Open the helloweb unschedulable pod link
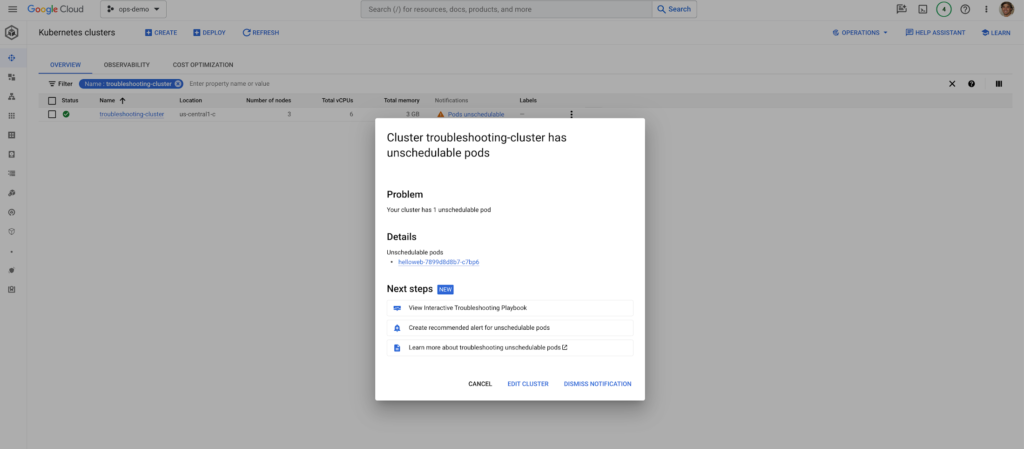The image size is (1024, 449). (x=439, y=262)
